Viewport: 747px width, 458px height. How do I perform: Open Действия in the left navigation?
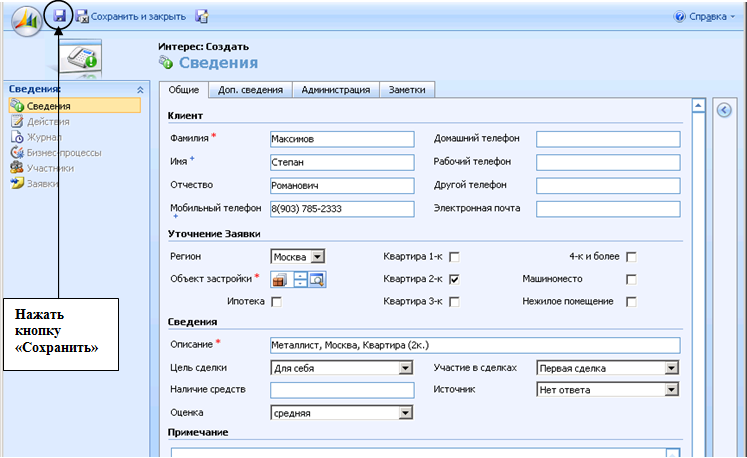tap(48, 122)
